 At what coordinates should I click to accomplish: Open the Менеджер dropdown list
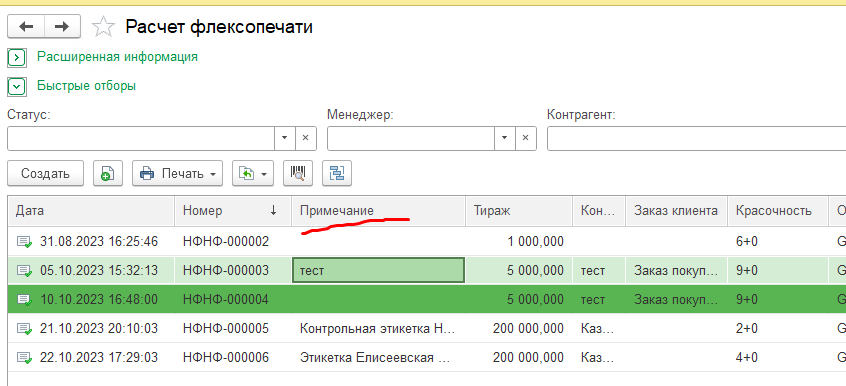504,138
